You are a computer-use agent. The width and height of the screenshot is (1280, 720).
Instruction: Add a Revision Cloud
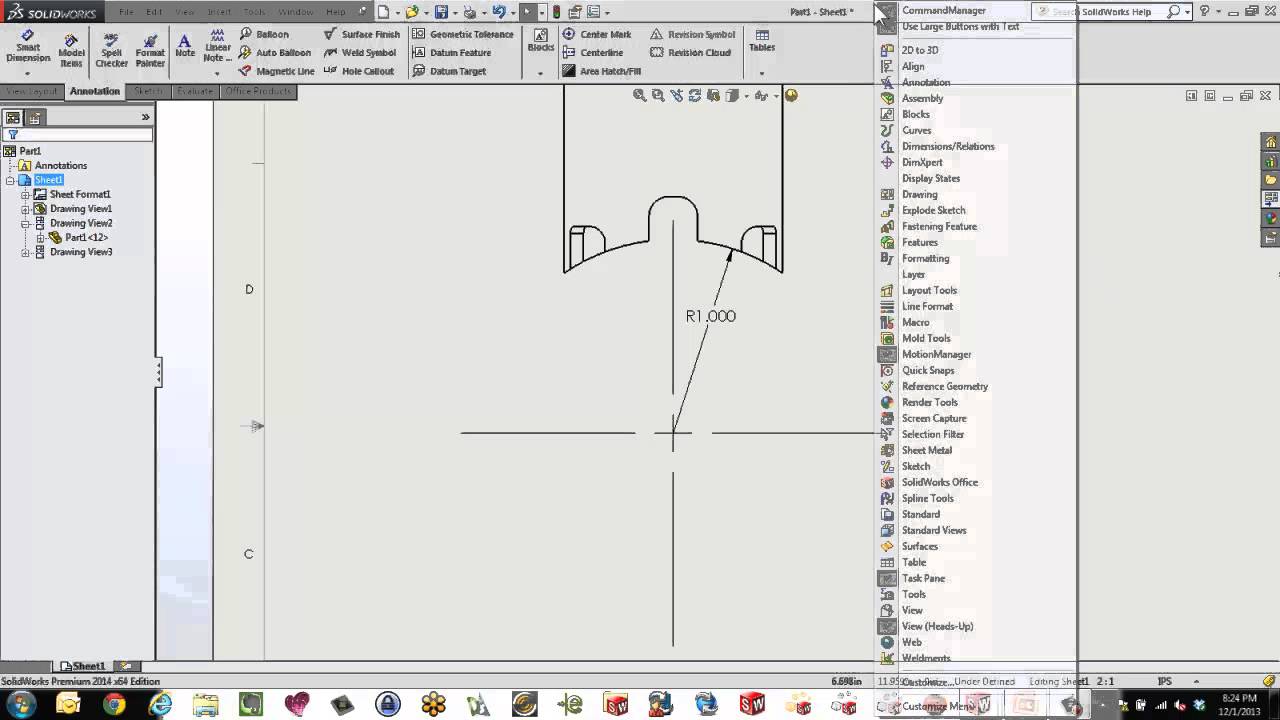pyautogui.click(x=690, y=53)
